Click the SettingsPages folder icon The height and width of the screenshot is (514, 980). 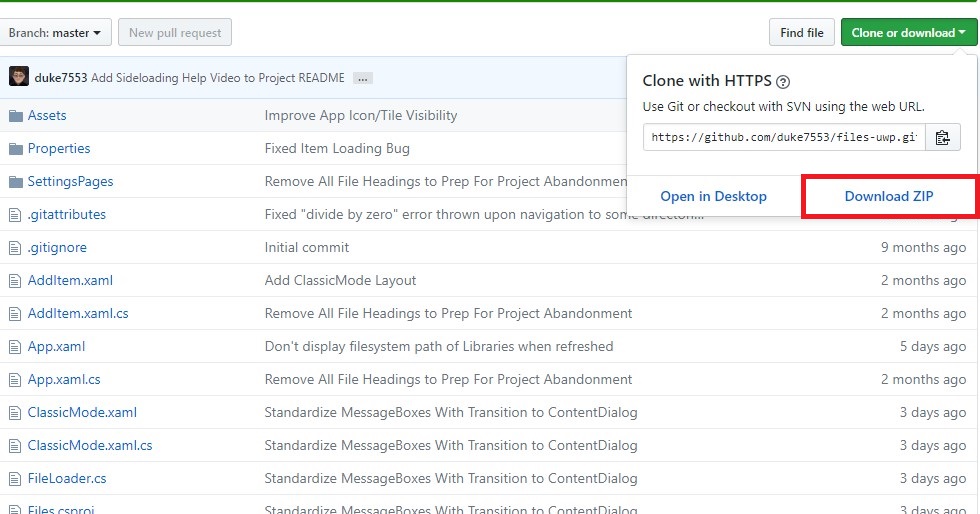[15, 182]
